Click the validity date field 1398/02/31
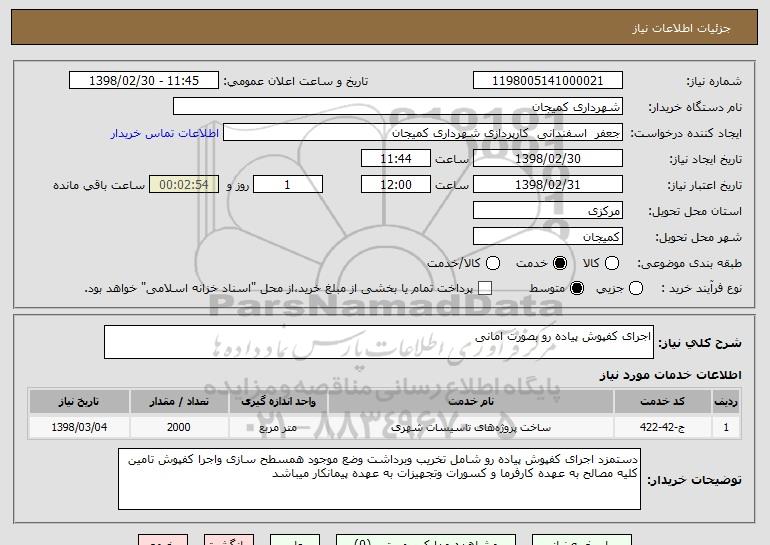The width and height of the screenshot is (770, 545). coord(548,185)
